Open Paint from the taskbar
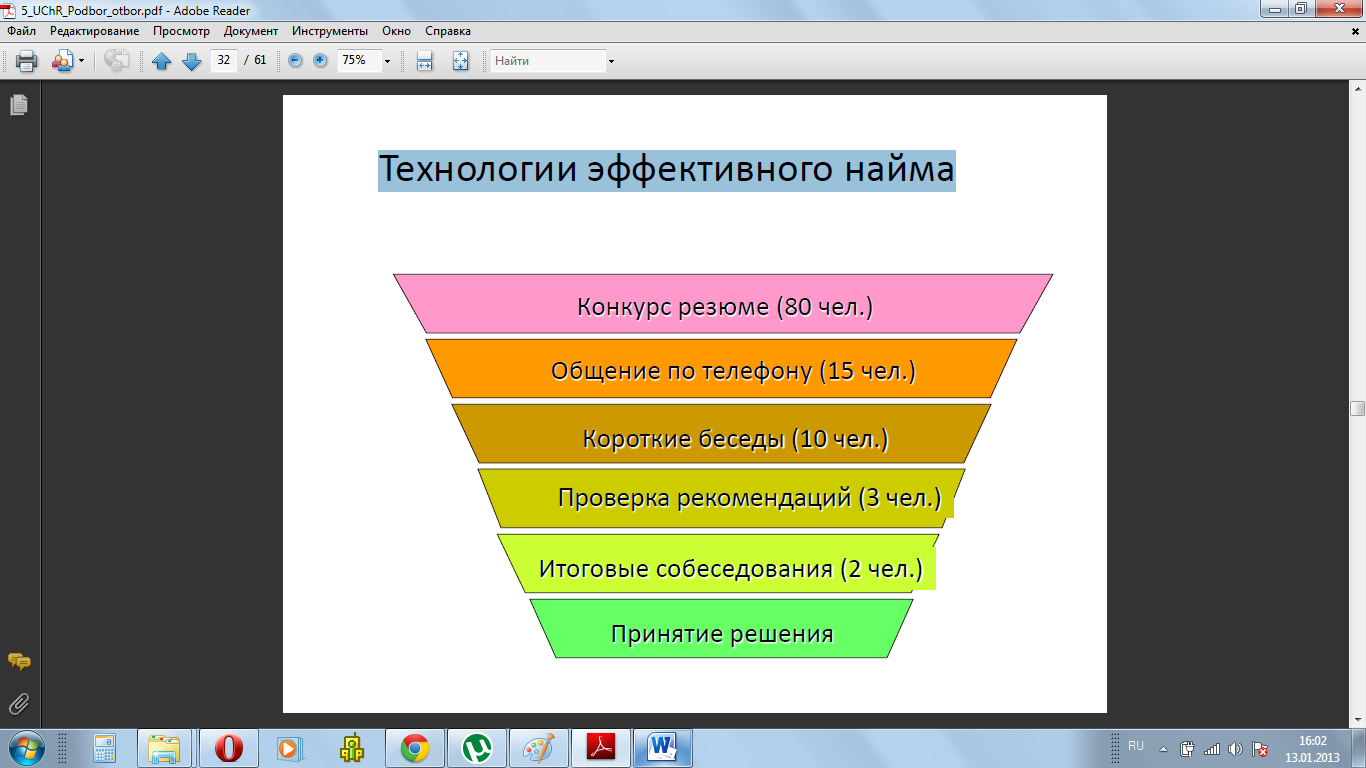 coord(539,748)
